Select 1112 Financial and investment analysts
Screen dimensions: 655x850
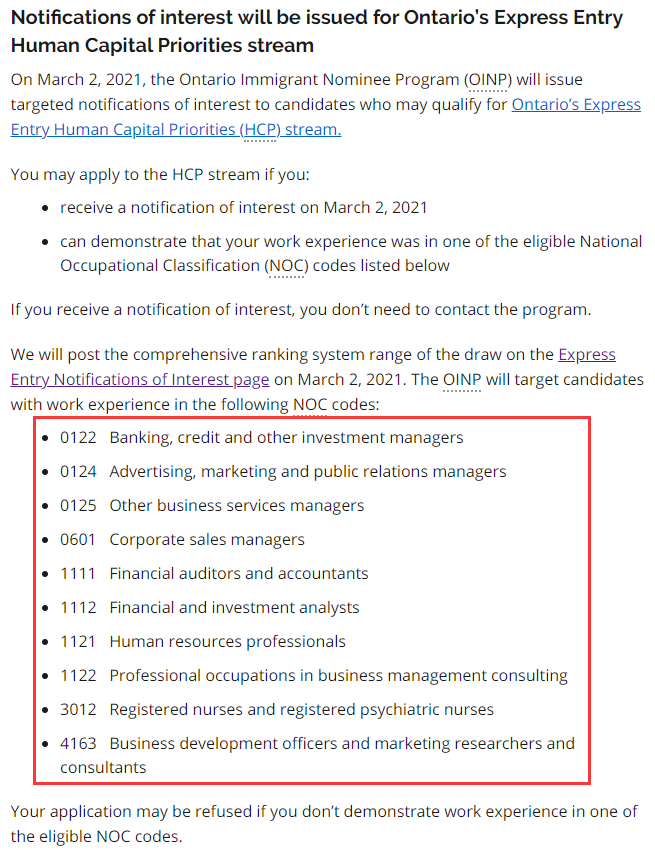tap(209, 608)
